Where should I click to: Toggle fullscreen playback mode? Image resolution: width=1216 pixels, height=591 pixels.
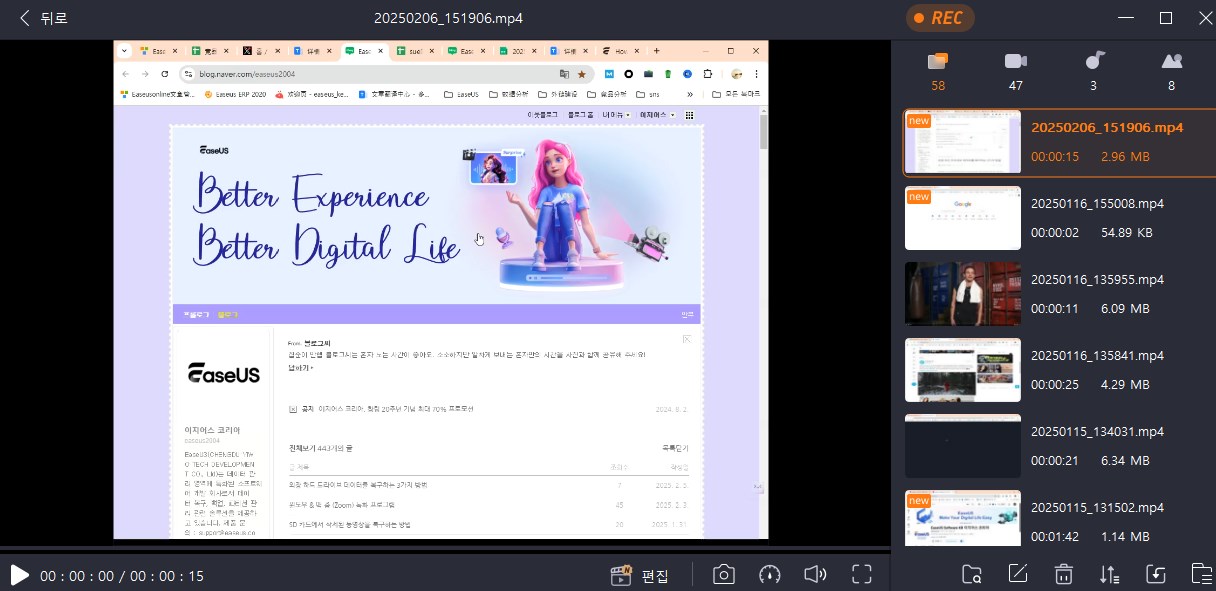point(861,574)
